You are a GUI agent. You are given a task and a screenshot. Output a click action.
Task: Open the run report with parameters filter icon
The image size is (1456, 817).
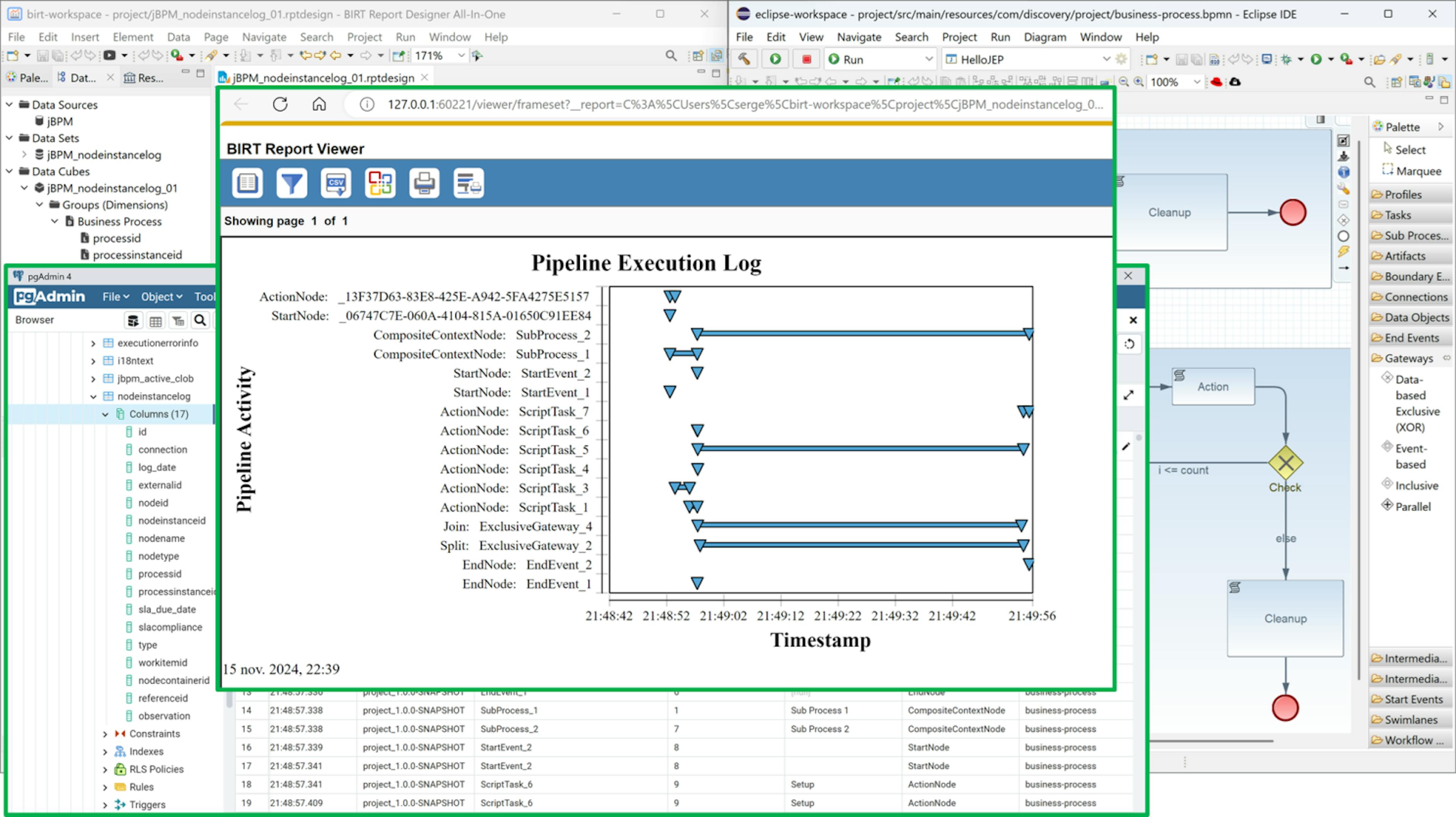(291, 183)
